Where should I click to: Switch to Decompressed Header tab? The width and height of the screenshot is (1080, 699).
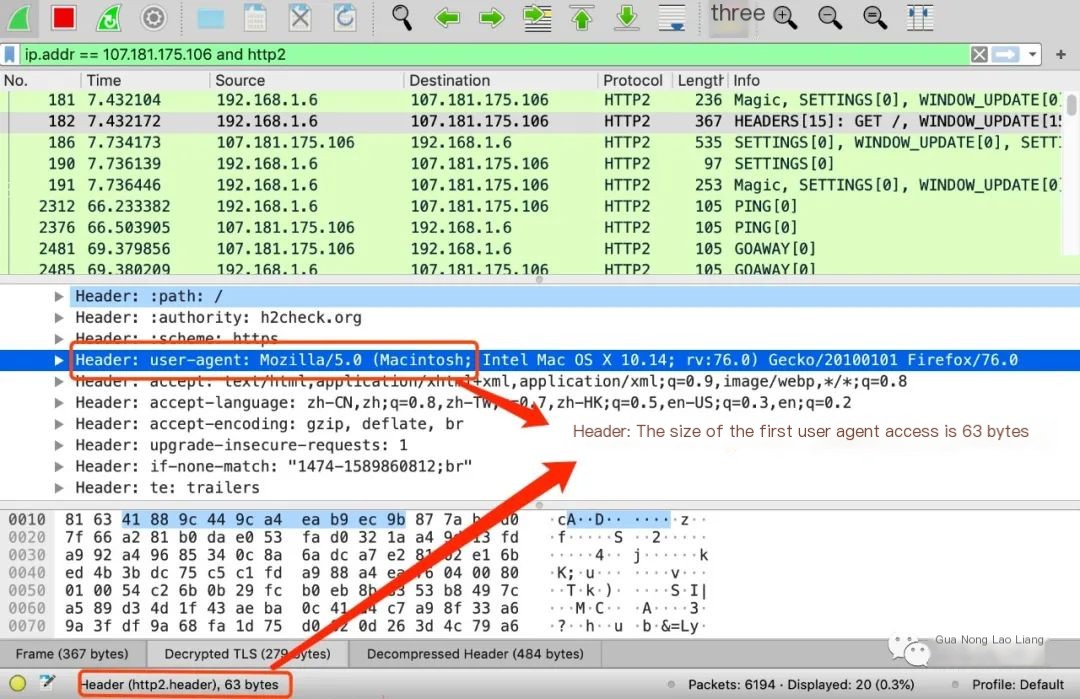pyautogui.click(x=475, y=654)
